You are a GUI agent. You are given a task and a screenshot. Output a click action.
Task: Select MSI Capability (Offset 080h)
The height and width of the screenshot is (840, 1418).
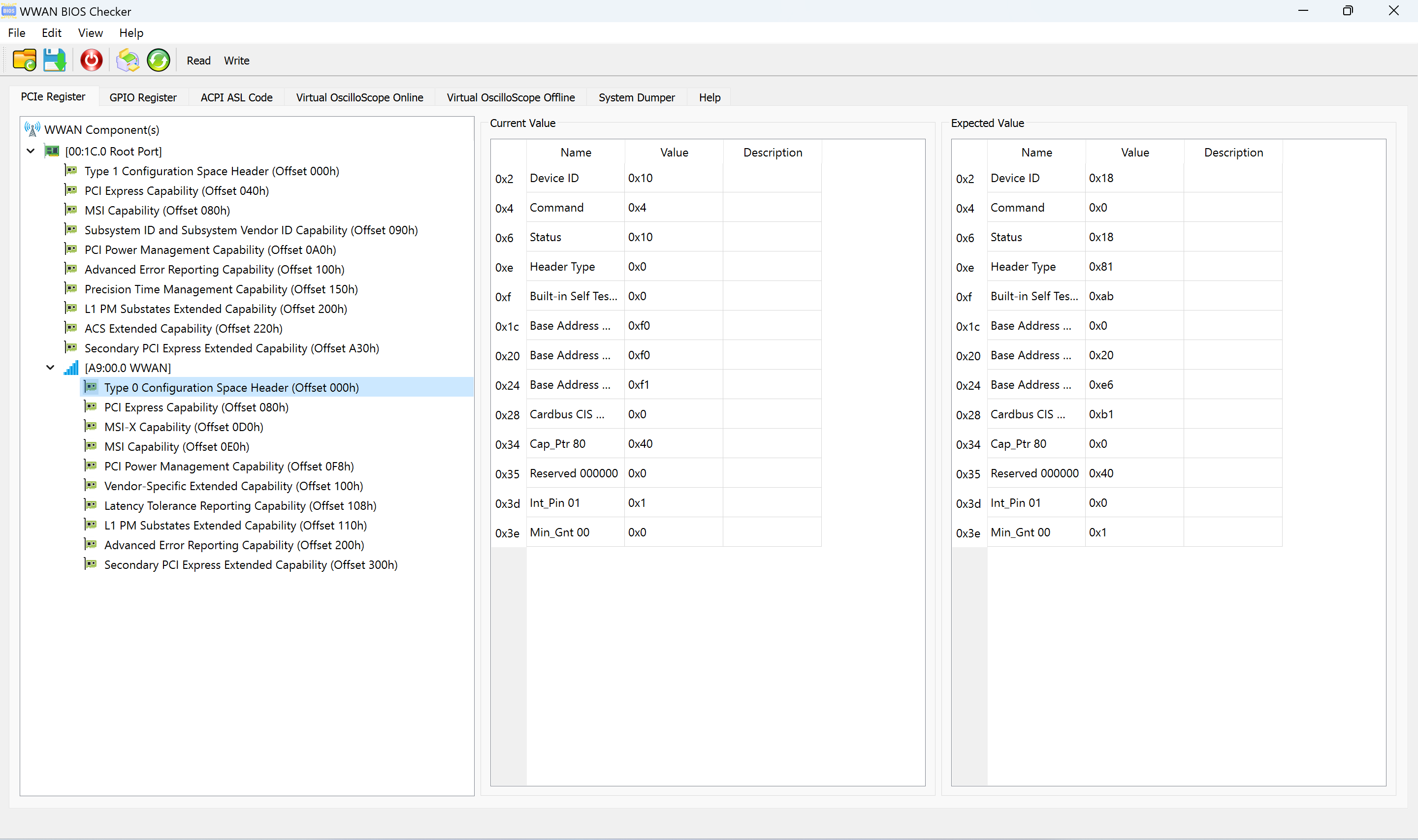[x=158, y=211]
